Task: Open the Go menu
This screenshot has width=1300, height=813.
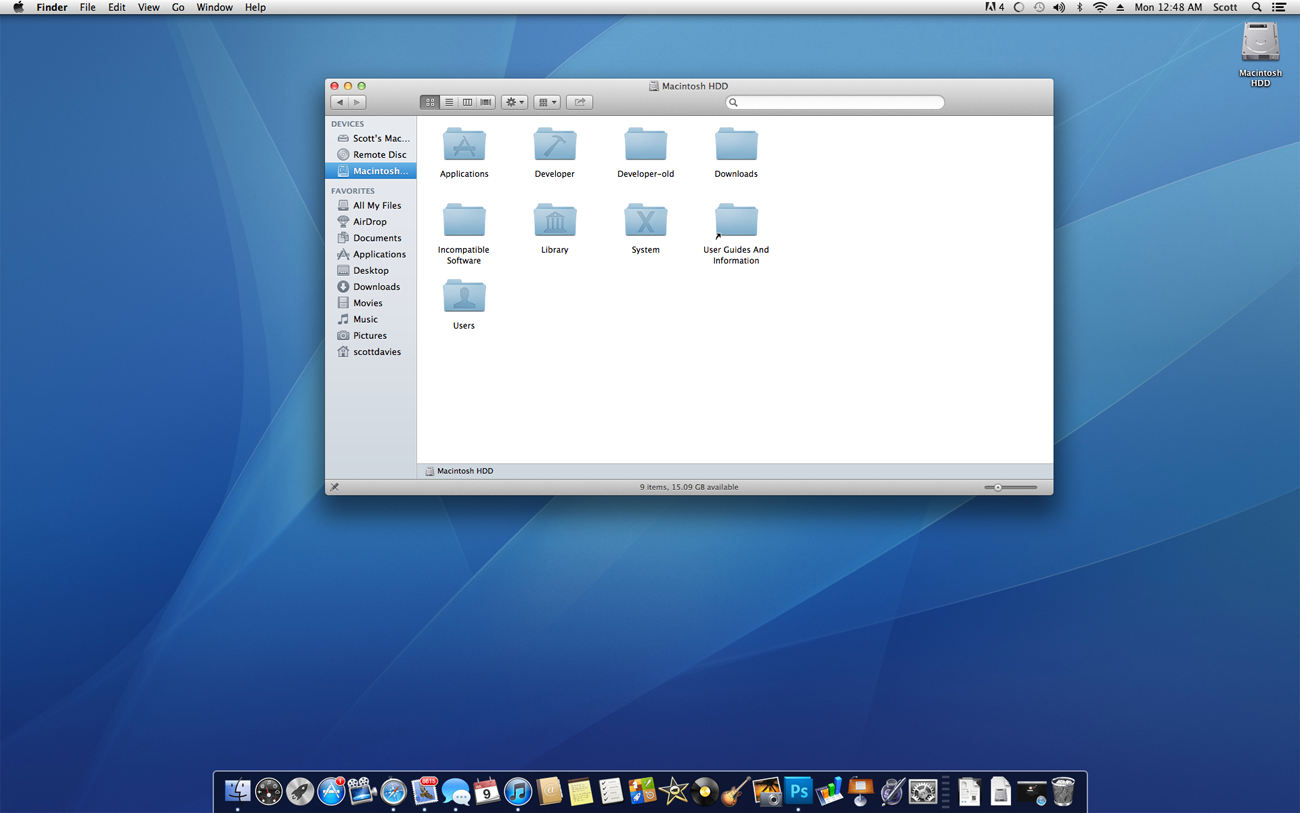Action: coord(178,7)
